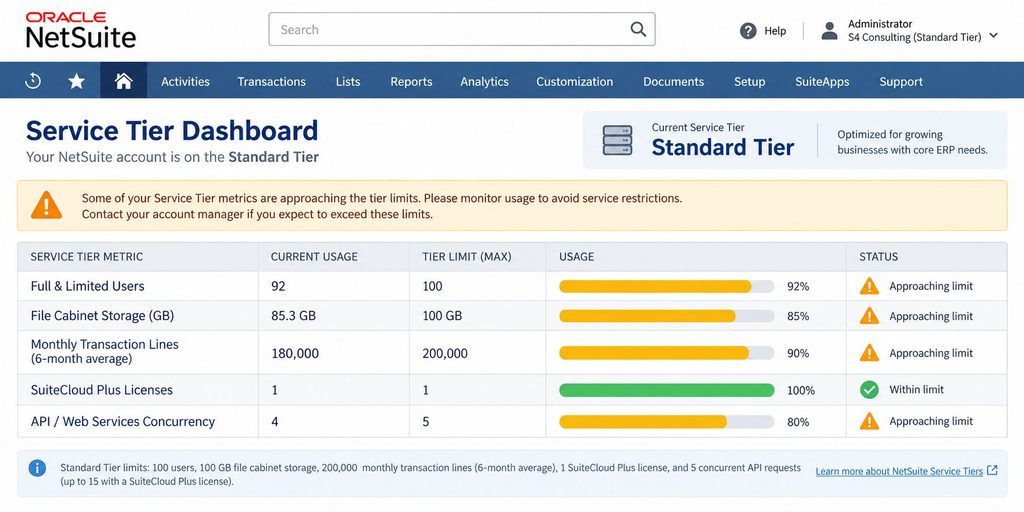Click the 180,000 current usage value
Viewport: 1024px width, 512px height.
pyautogui.click(x=295, y=353)
